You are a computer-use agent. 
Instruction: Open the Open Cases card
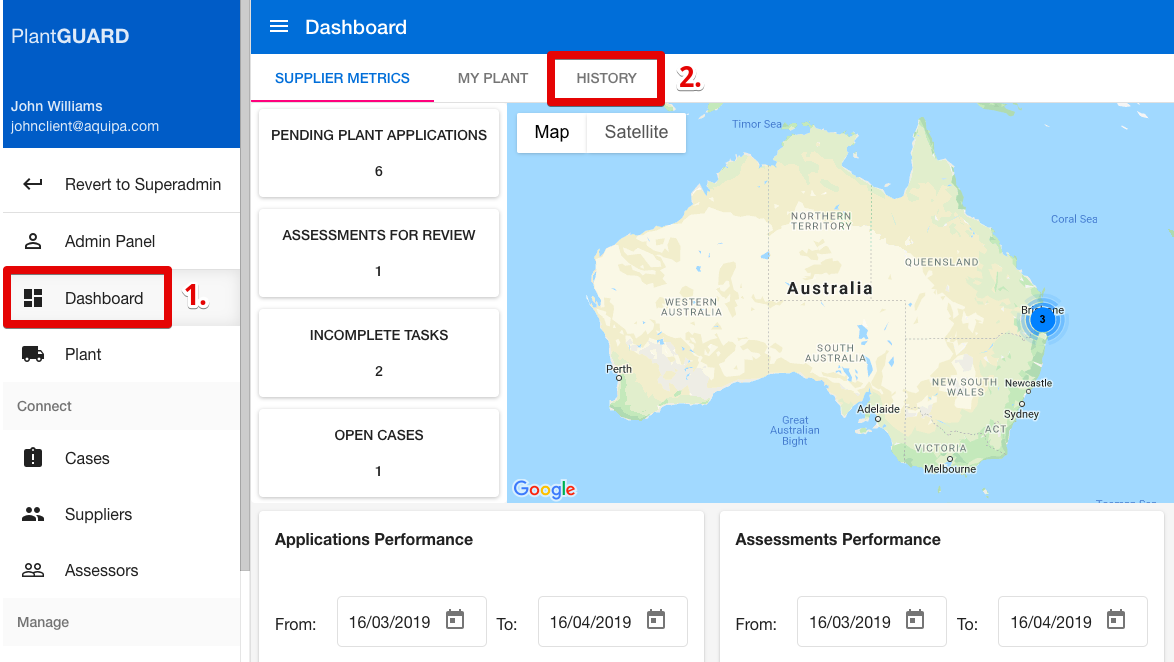379,453
